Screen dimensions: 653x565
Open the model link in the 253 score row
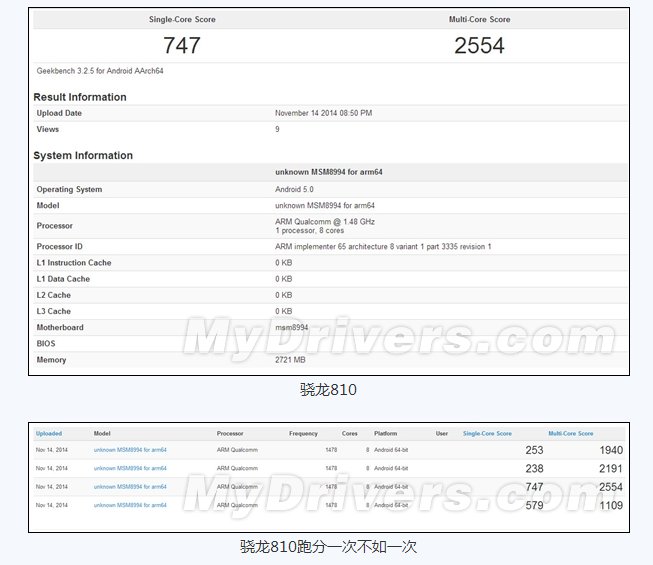pyautogui.click(x=130, y=450)
